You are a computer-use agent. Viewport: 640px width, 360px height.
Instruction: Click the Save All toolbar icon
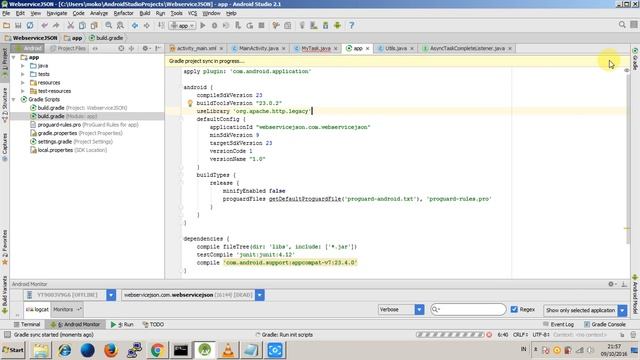(x=18, y=25)
